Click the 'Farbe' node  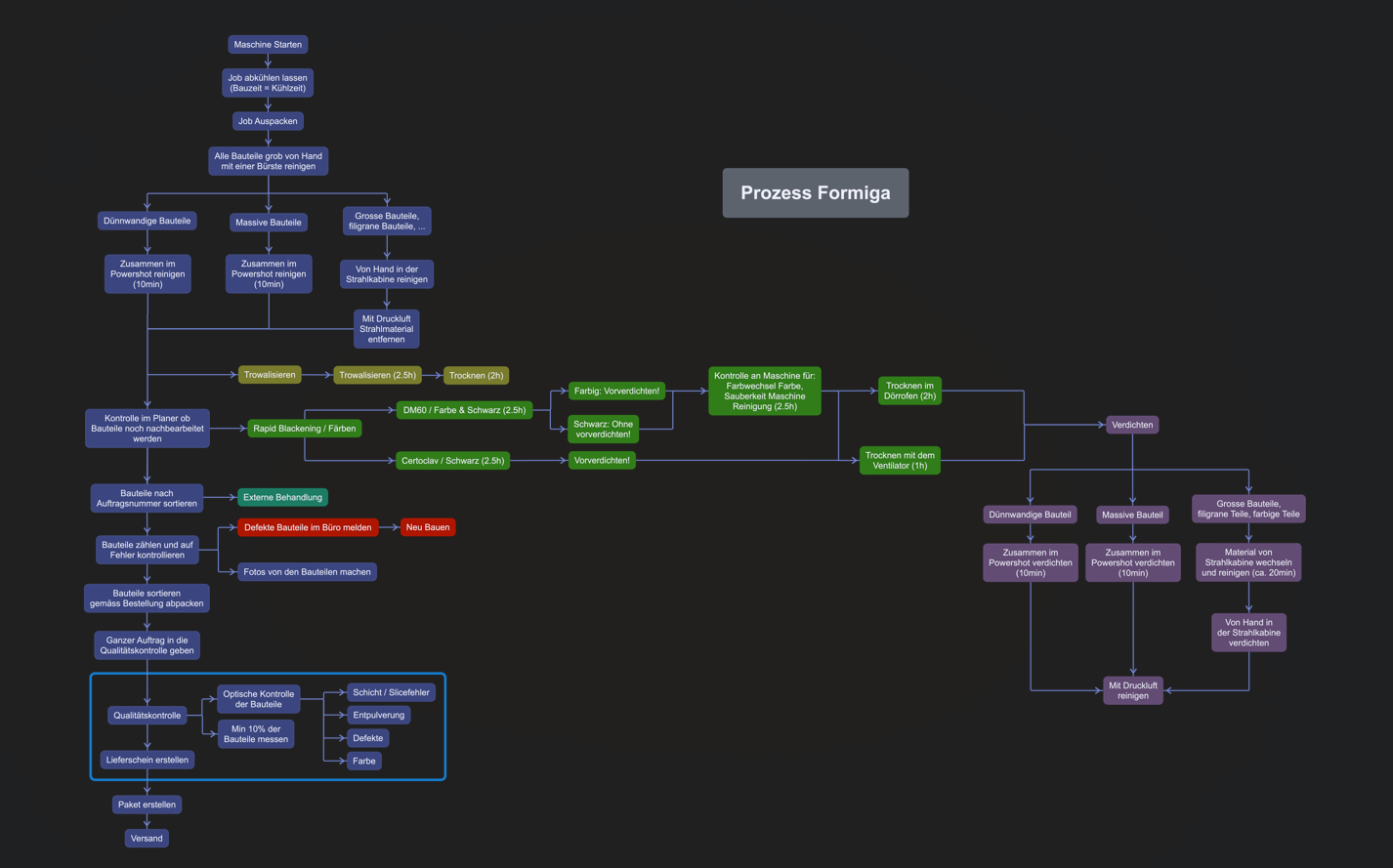coord(364,761)
